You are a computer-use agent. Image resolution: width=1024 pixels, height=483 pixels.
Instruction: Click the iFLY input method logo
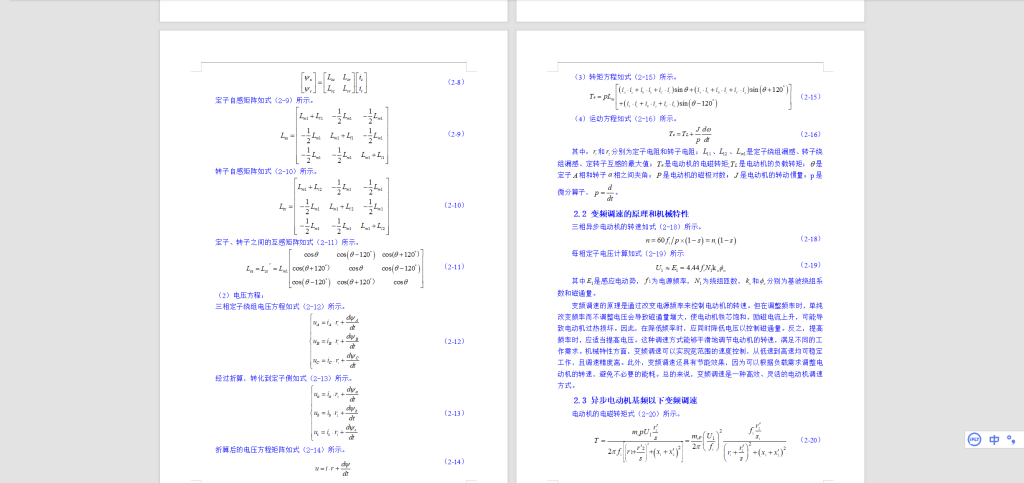pos(974,439)
